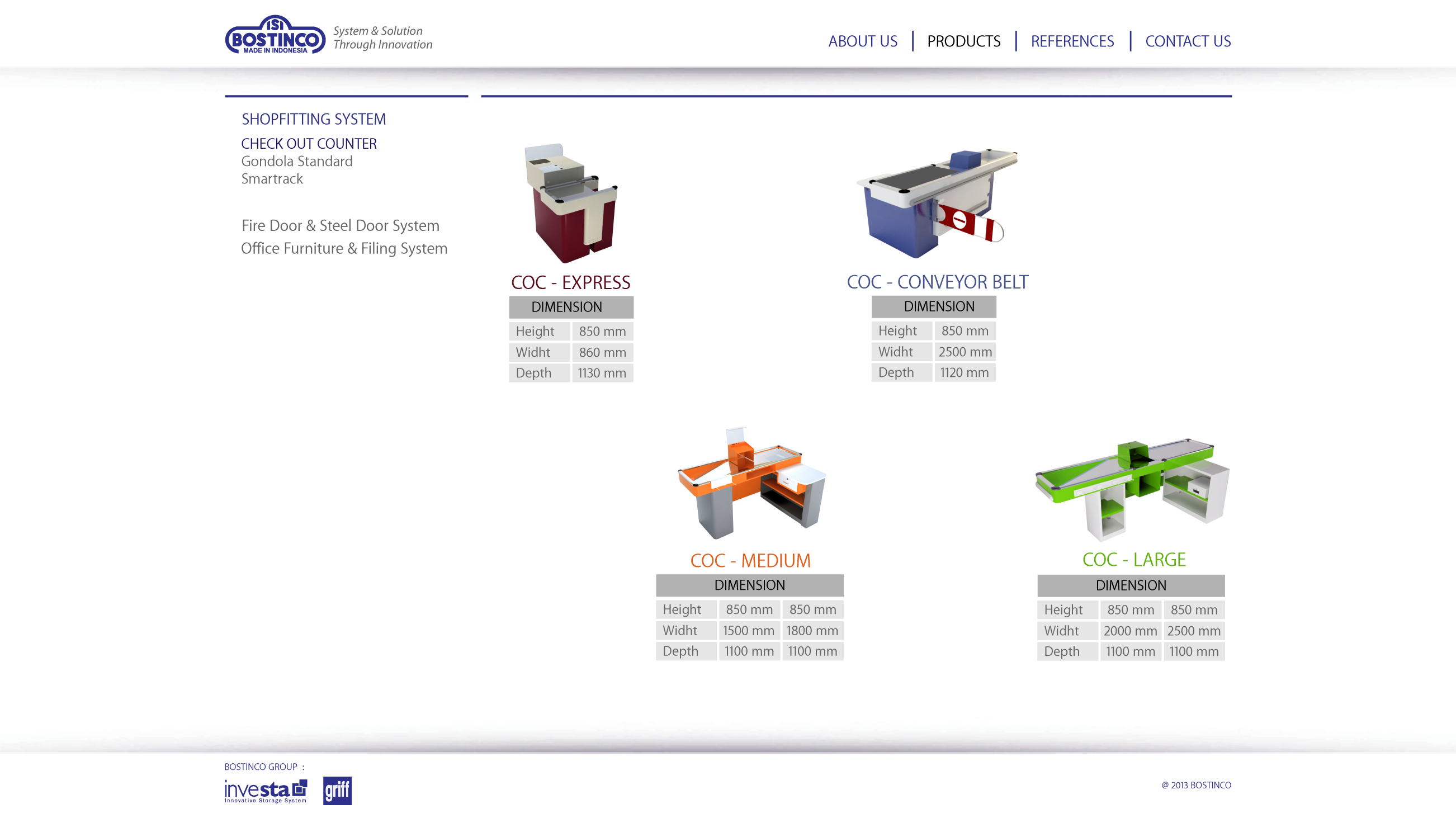This screenshot has width=1456, height=818.
Task: Open Smartrack sidebar link
Action: 272,178
